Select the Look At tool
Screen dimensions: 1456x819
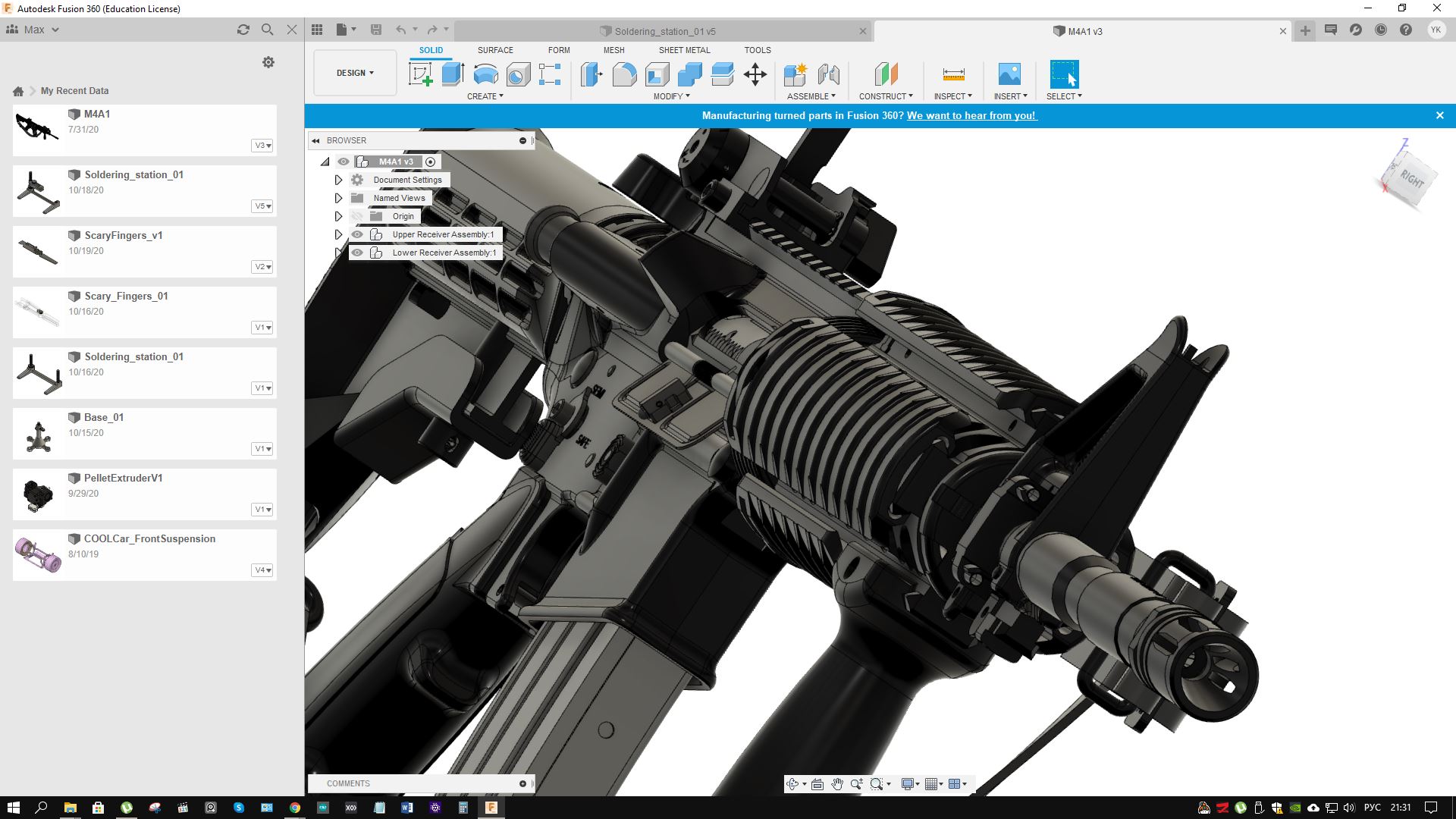[817, 784]
